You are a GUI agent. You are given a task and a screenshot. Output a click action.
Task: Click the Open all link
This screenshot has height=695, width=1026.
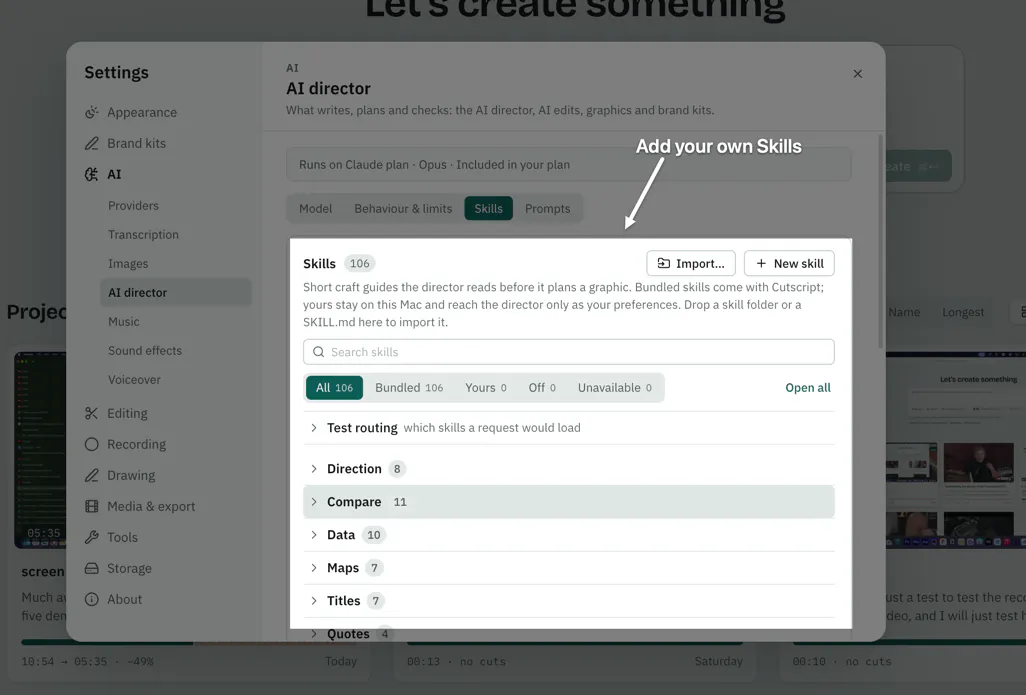(x=808, y=388)
